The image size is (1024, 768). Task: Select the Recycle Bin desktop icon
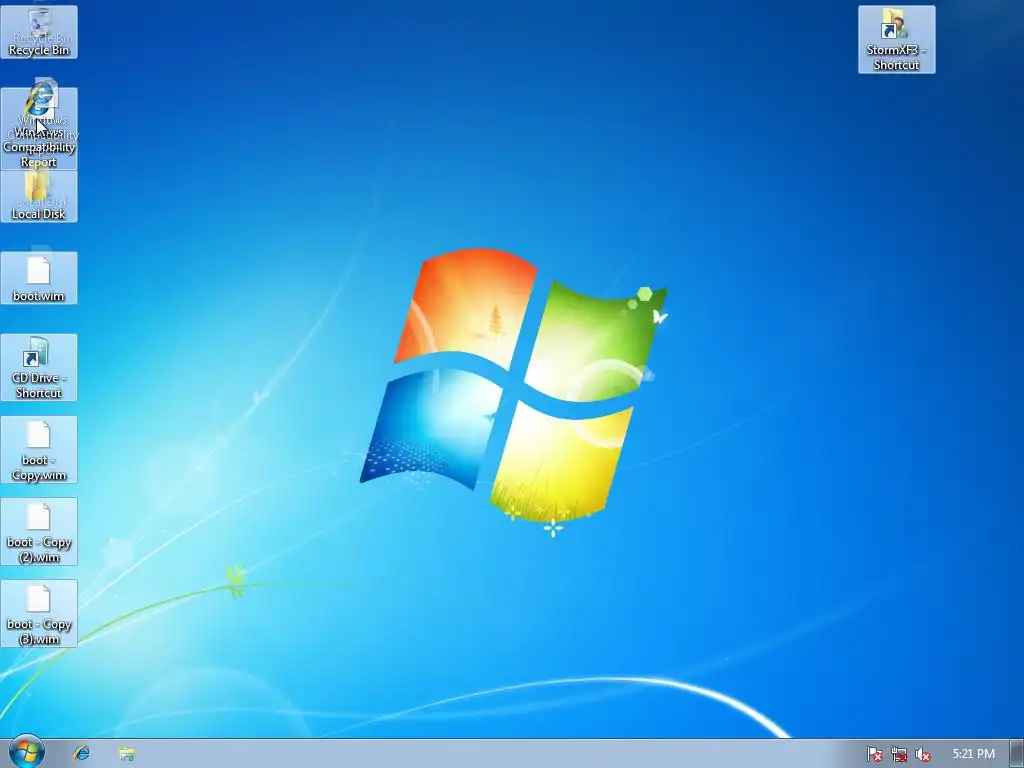39,31
